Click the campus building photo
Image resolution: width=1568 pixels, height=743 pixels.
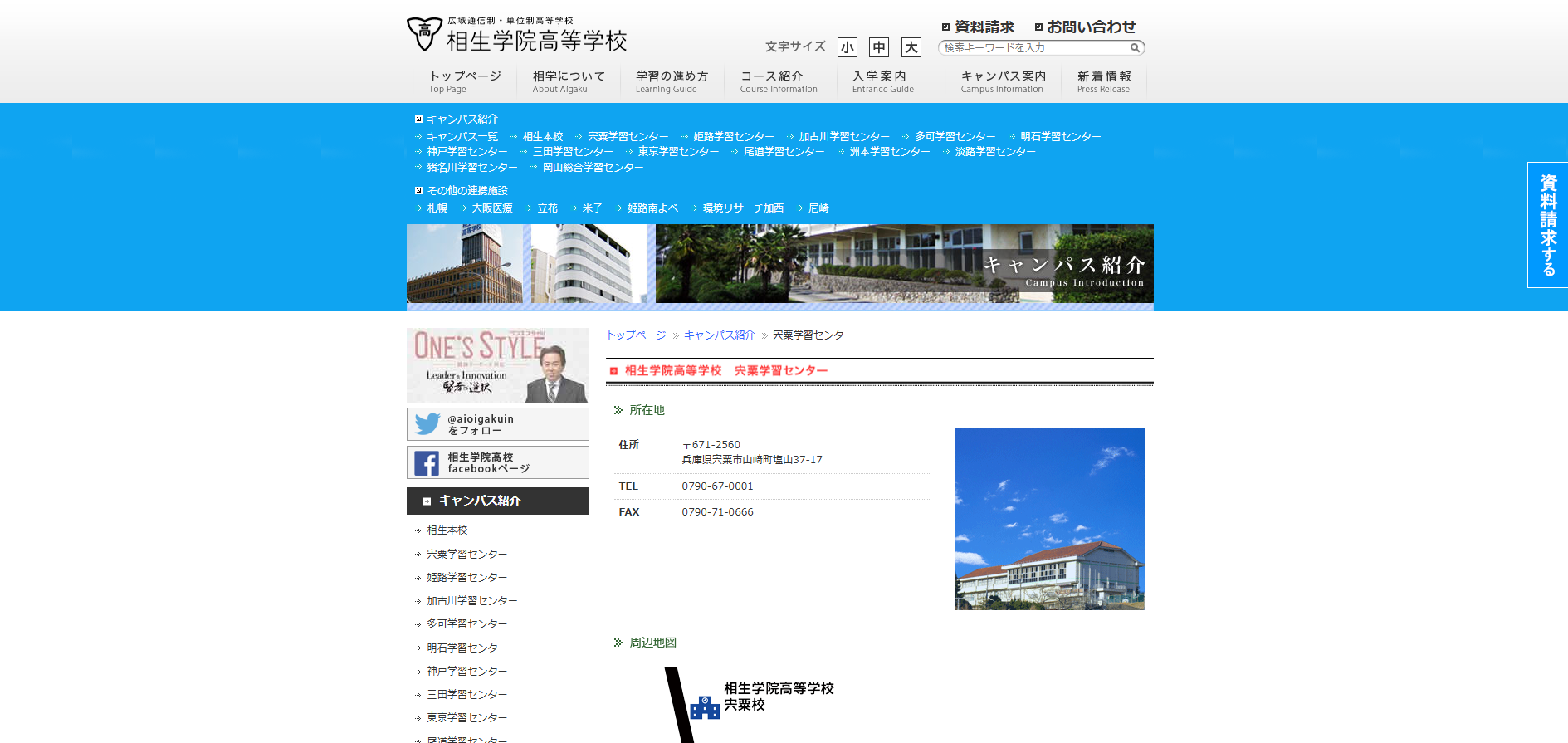click(1049, 519)
